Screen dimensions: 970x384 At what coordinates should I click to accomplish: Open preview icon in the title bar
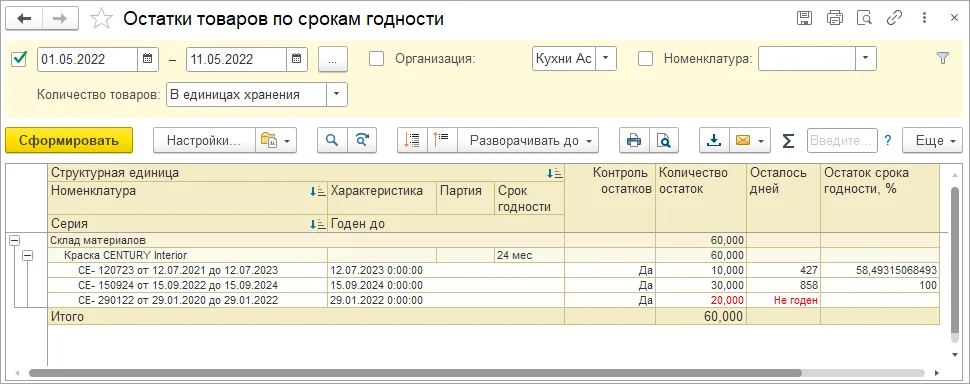[x=864, y=18]
